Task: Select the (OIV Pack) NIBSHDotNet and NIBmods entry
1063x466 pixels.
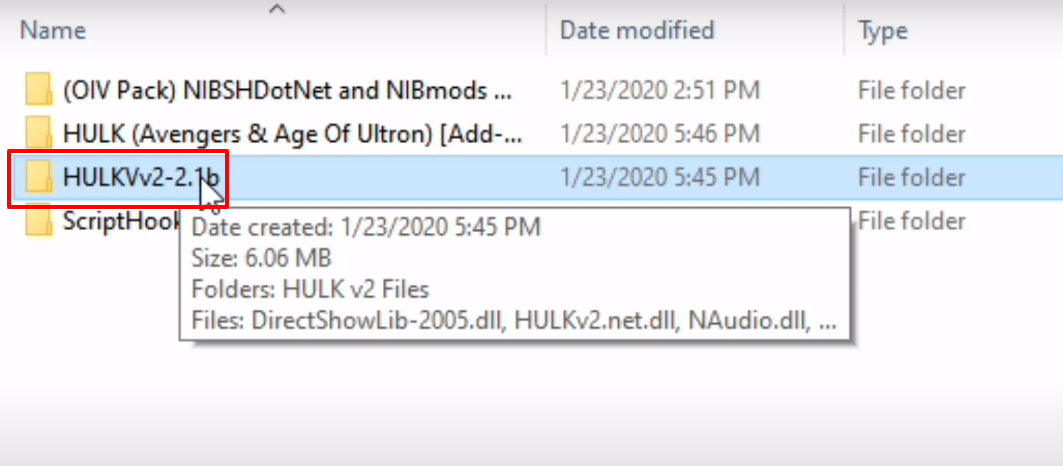Action: coord(287,90)
